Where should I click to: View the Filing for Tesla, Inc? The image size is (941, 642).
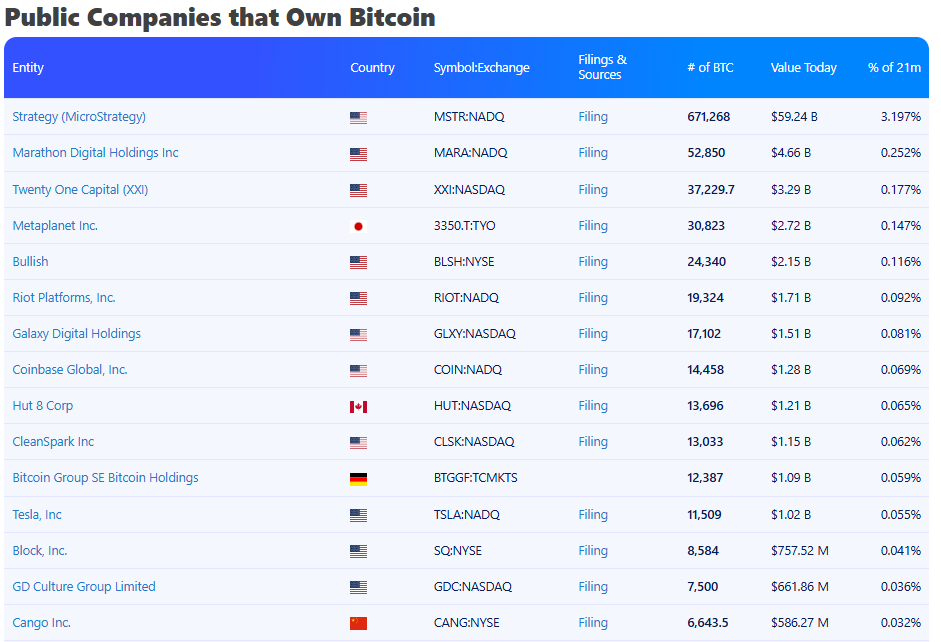(592, 514)
